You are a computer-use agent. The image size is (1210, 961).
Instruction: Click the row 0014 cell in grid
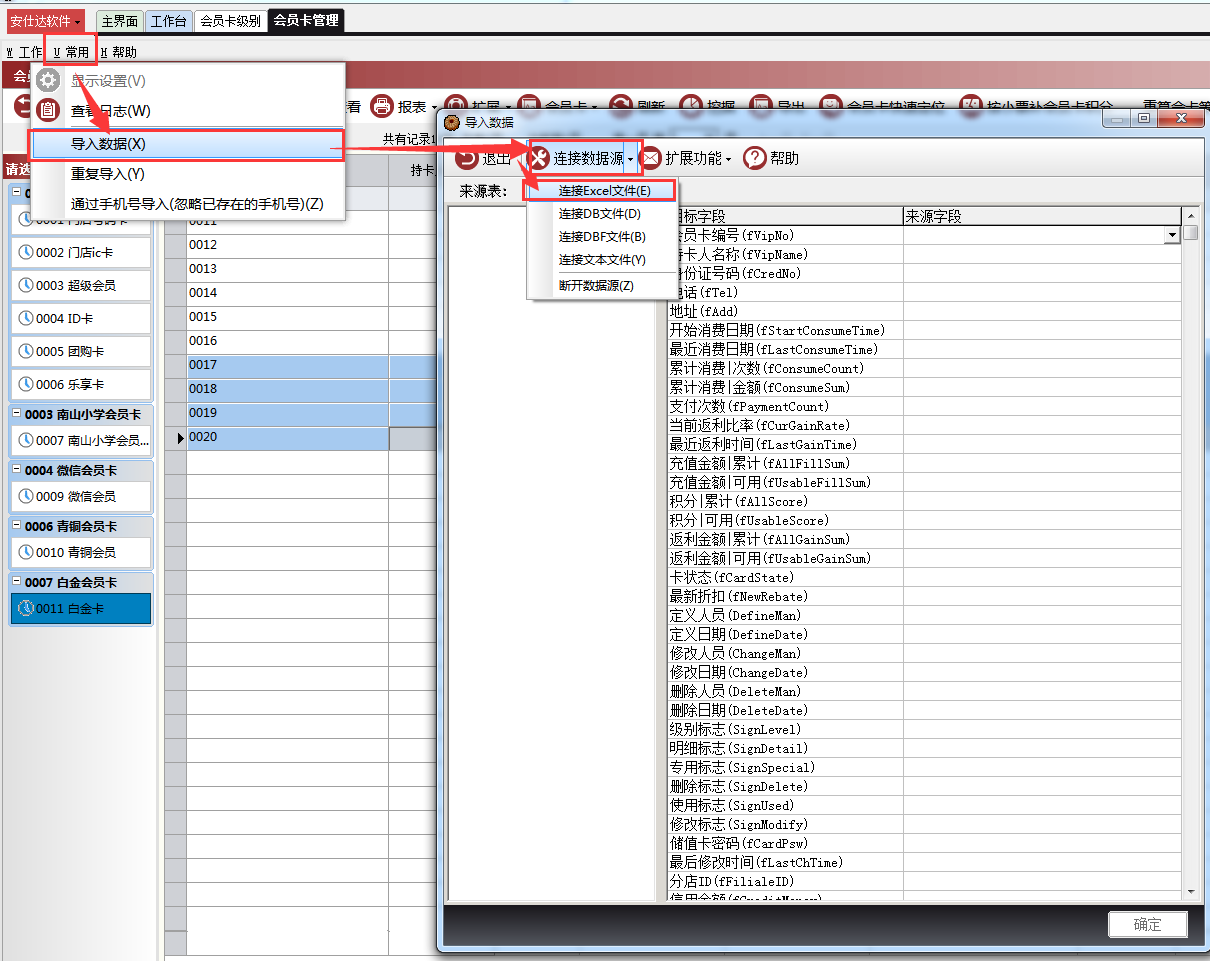(287, 293)
